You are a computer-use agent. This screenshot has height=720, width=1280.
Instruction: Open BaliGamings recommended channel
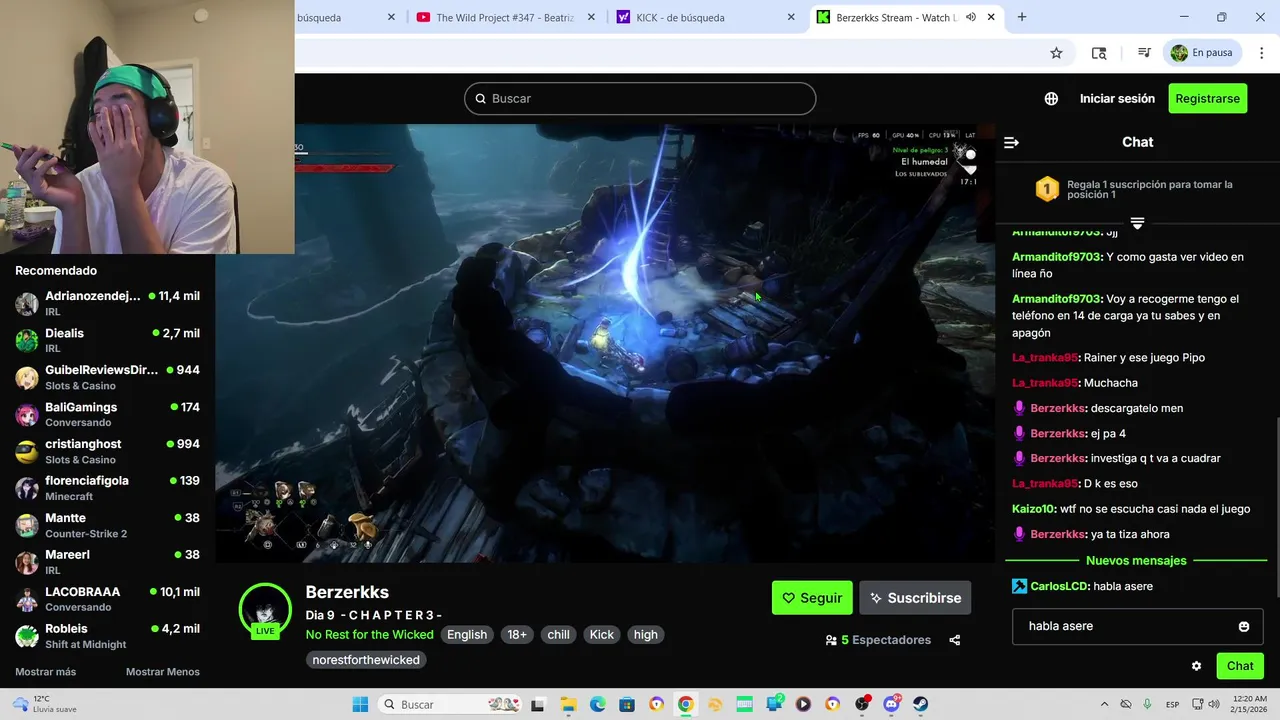[107, 414]
